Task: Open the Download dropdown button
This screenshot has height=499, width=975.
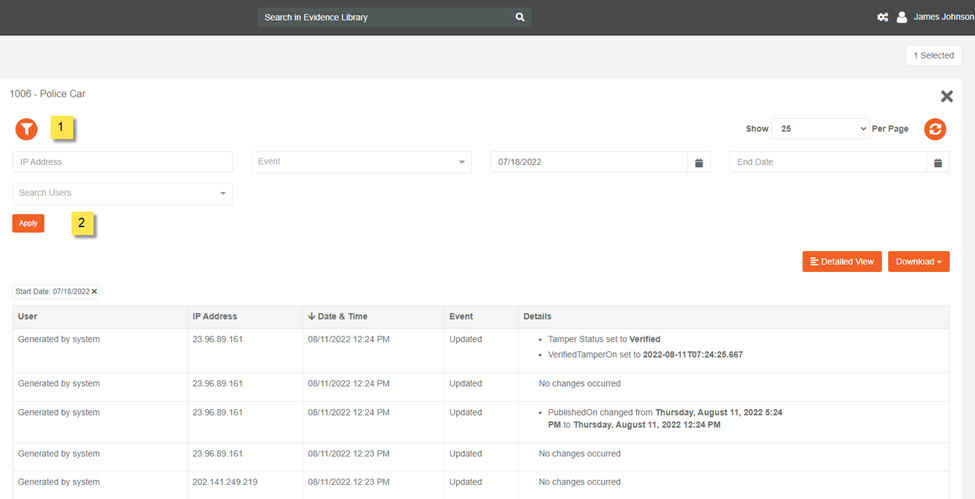Action: coord(918,262)
